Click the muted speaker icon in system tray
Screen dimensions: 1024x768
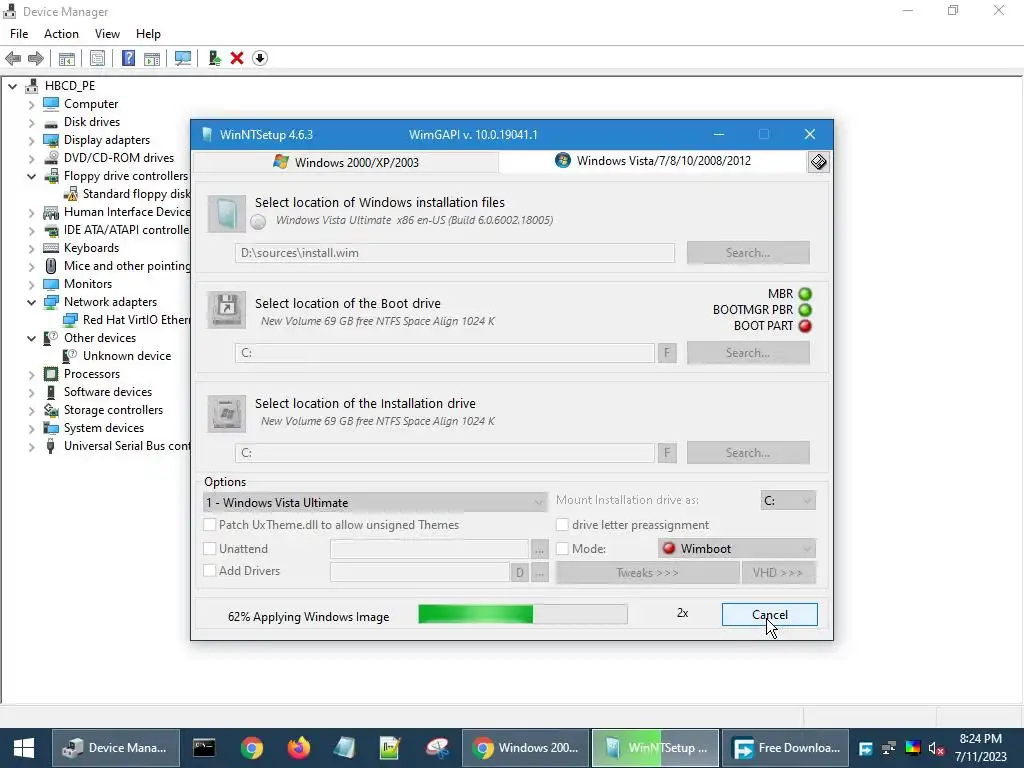coord(936,748)
